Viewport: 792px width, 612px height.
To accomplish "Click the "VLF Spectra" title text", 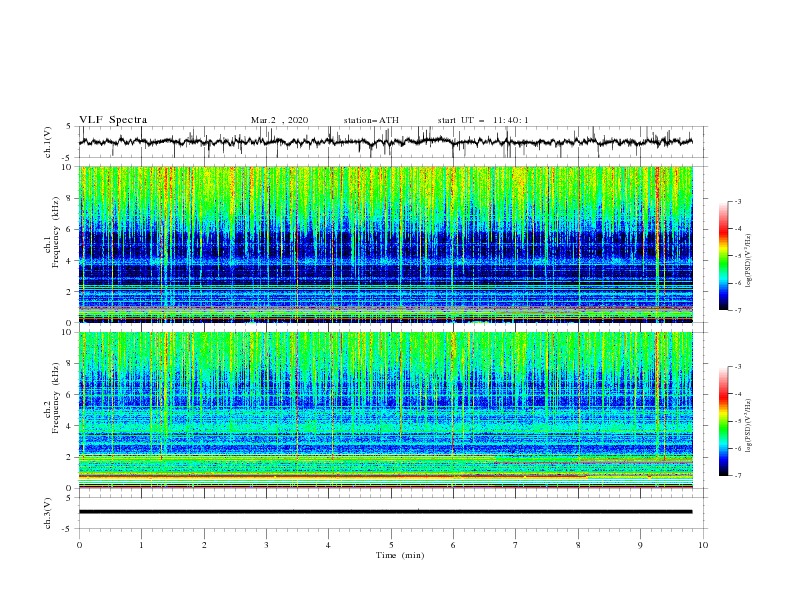I will 113,120.
